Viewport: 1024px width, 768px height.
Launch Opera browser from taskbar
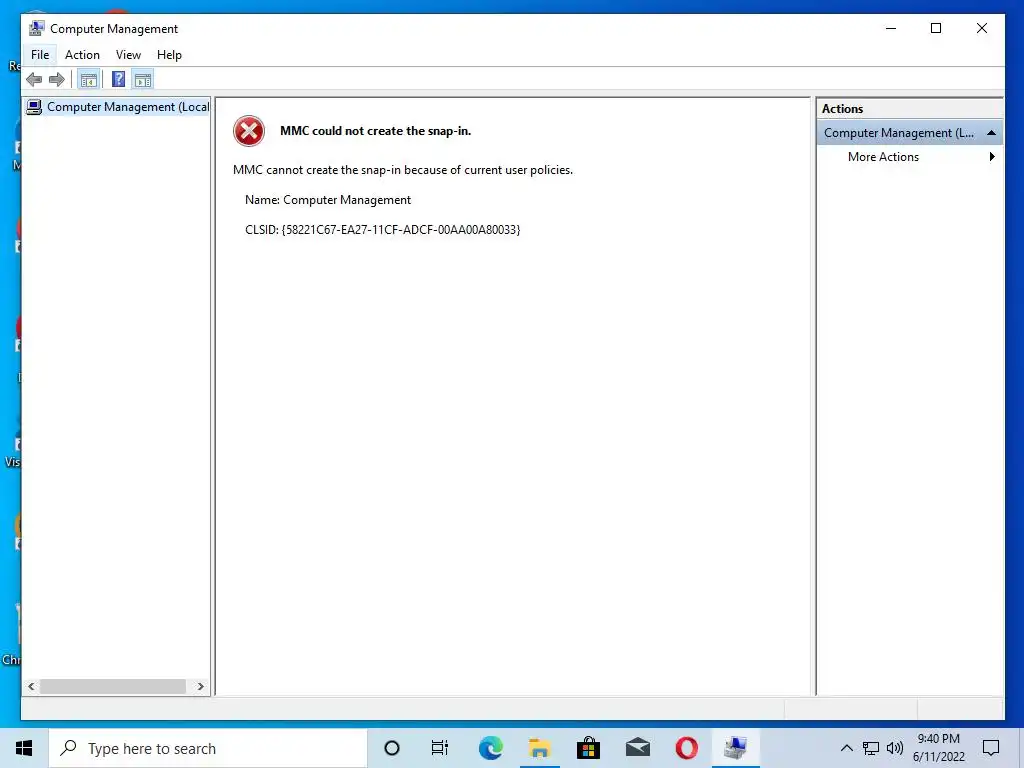point(686,748)
